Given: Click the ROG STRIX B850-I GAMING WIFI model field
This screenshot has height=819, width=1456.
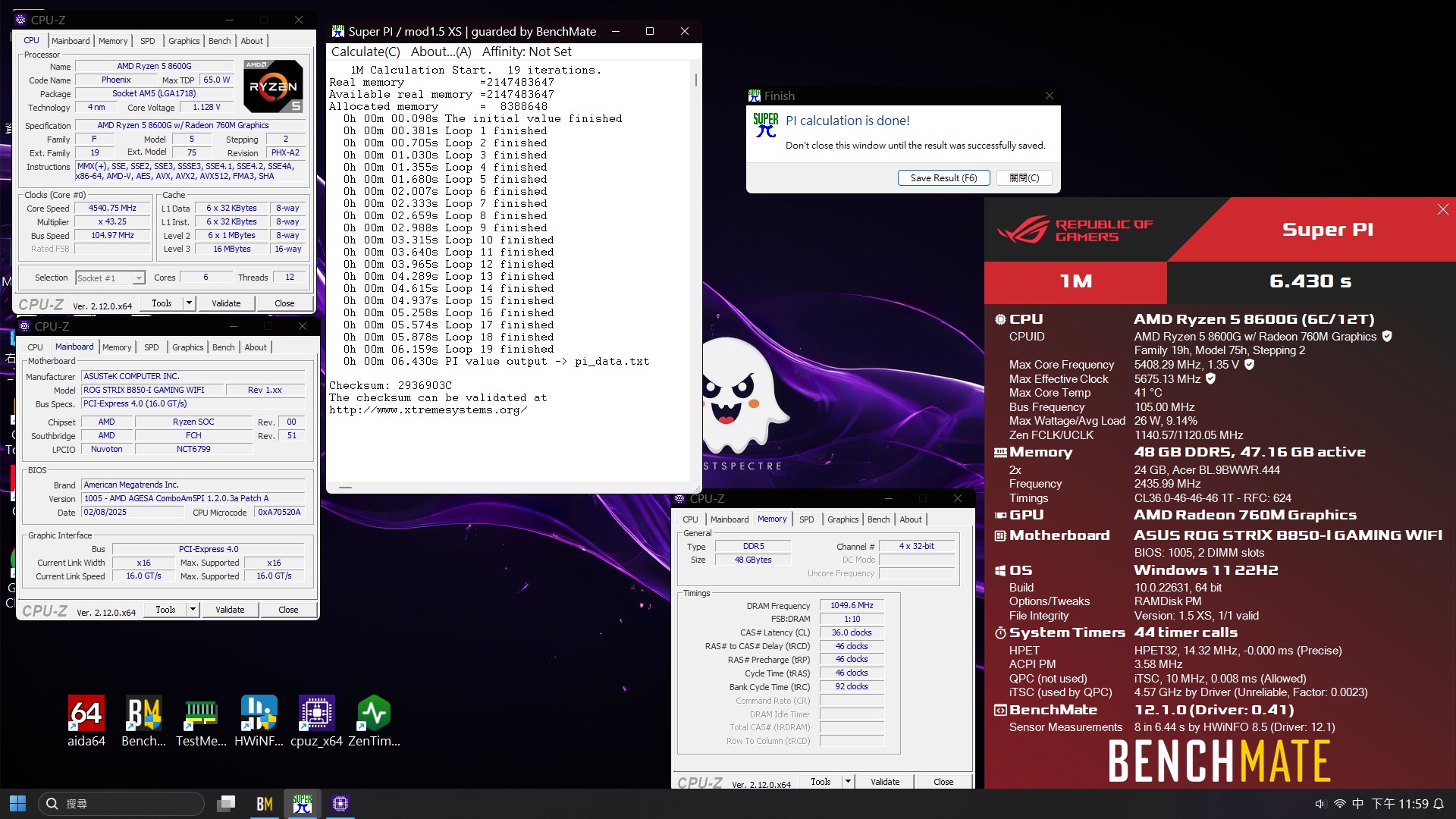Looking at the screenshot, I should coord(153,390).
